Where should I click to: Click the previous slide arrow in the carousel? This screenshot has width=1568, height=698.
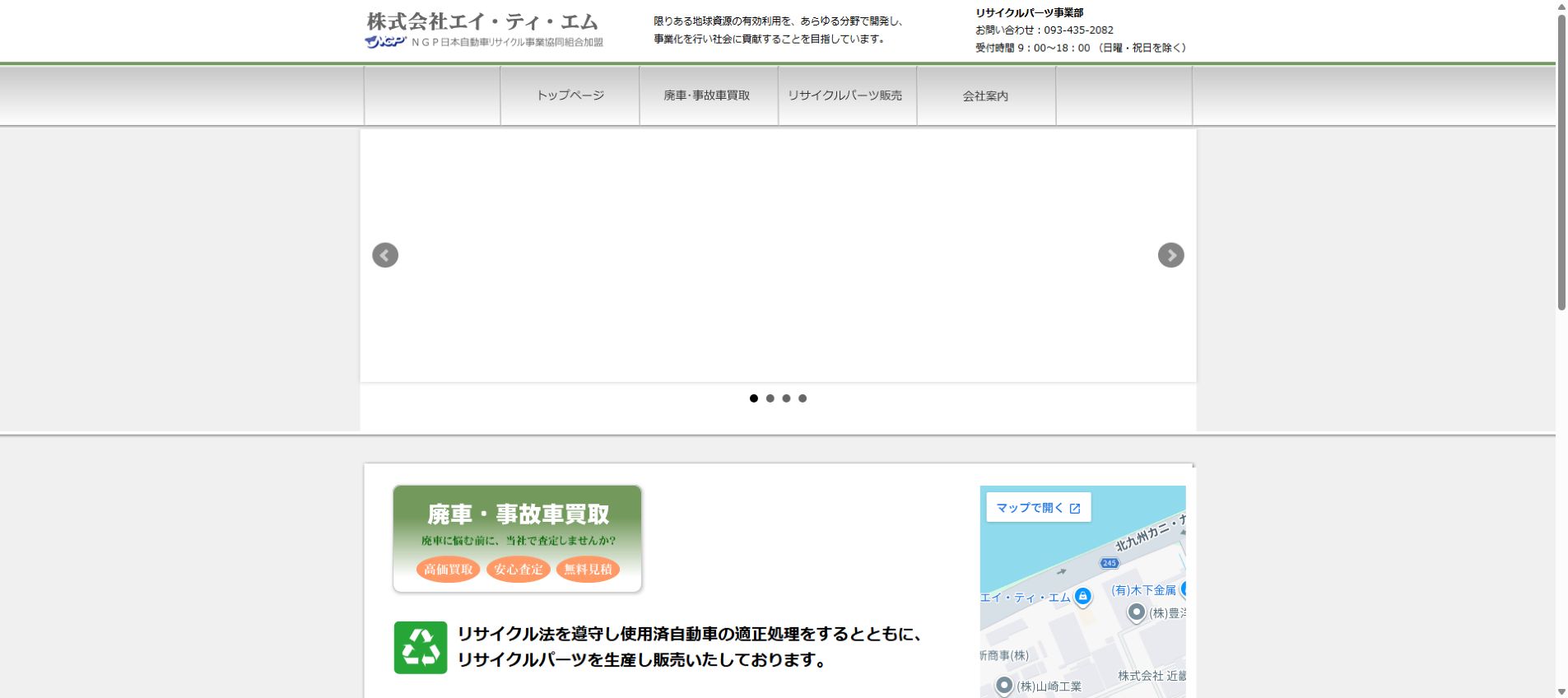pos(385,255)
